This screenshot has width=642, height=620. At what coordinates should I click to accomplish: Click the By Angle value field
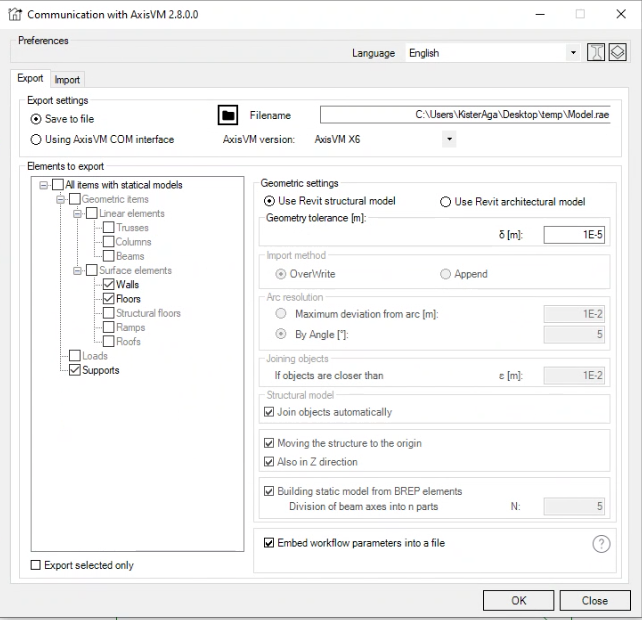point(574,334)
